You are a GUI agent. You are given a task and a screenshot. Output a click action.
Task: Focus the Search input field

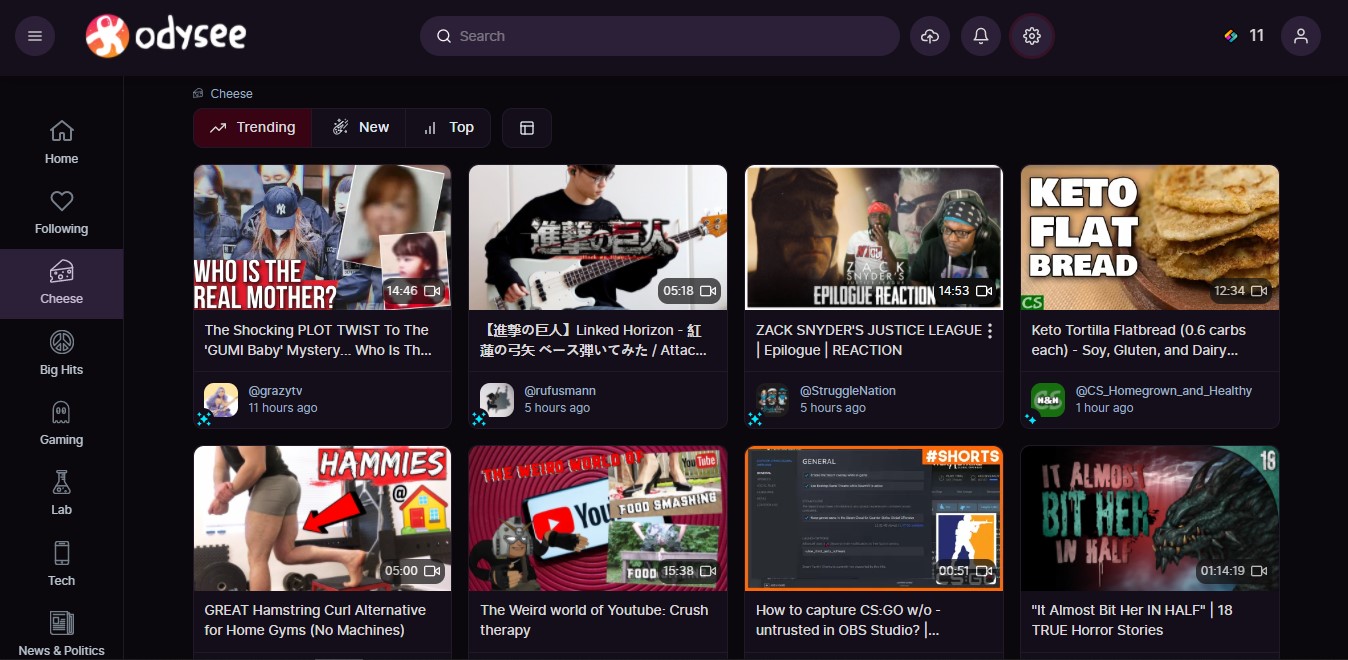point(660,36)
